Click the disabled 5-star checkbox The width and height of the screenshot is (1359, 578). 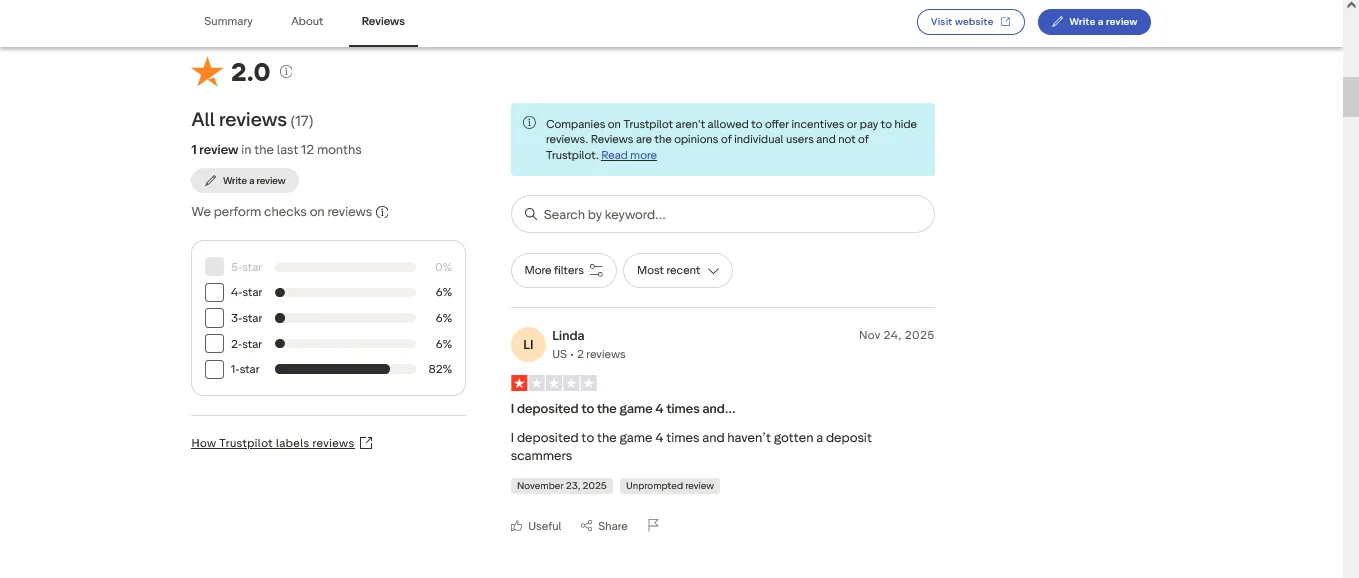pos(214,267)
